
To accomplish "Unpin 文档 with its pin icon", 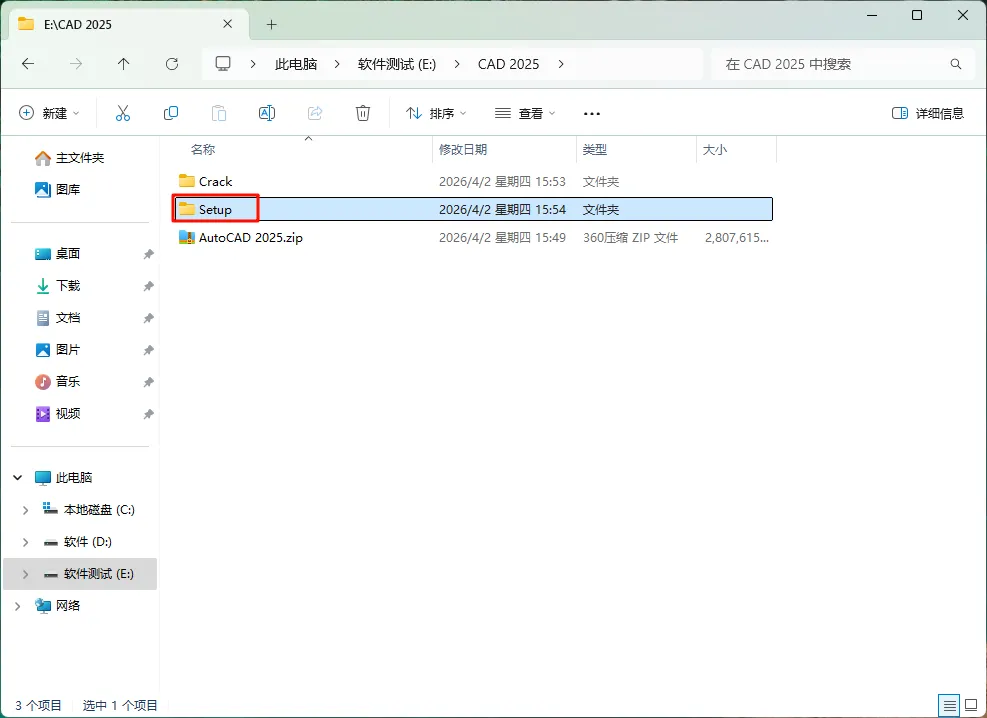I will pos(148,318).
